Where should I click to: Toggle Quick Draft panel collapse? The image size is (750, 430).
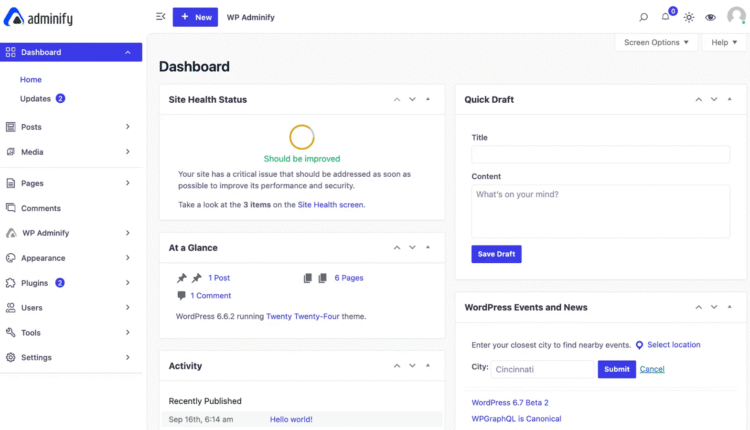[x=730, y=99]
